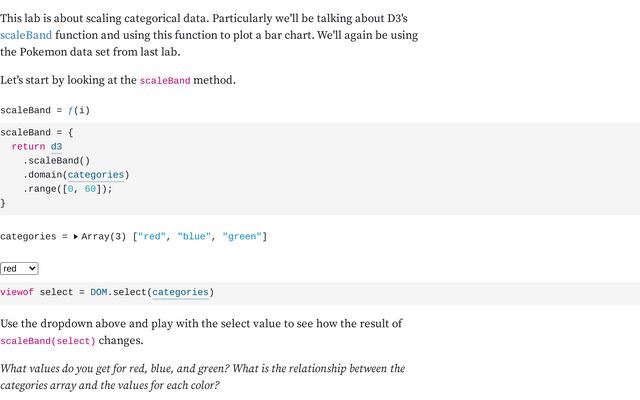Image resolution: width=640 pixels, height=400 pixels.
Task: Click the return keyword in code block
Action: point(28,146)
